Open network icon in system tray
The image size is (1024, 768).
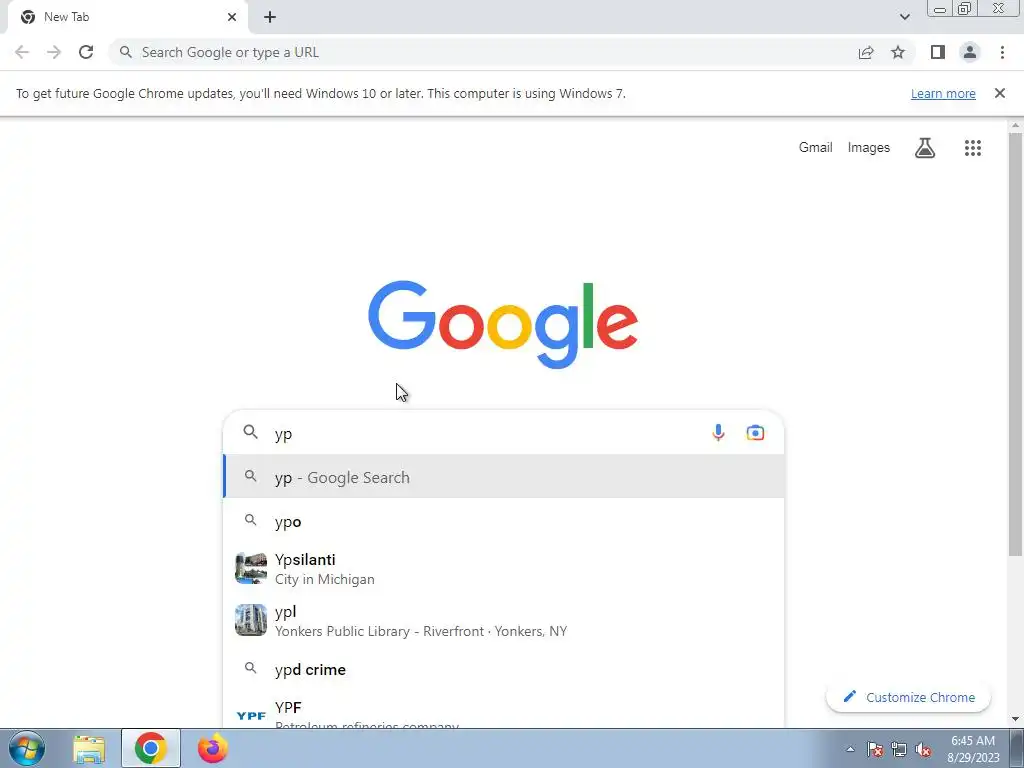(899, 749)
